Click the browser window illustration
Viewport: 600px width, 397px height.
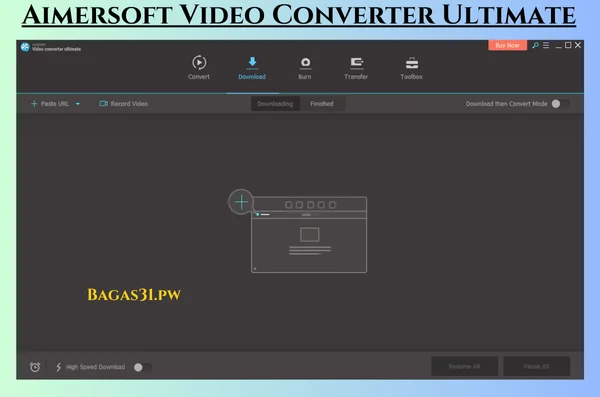309,235
